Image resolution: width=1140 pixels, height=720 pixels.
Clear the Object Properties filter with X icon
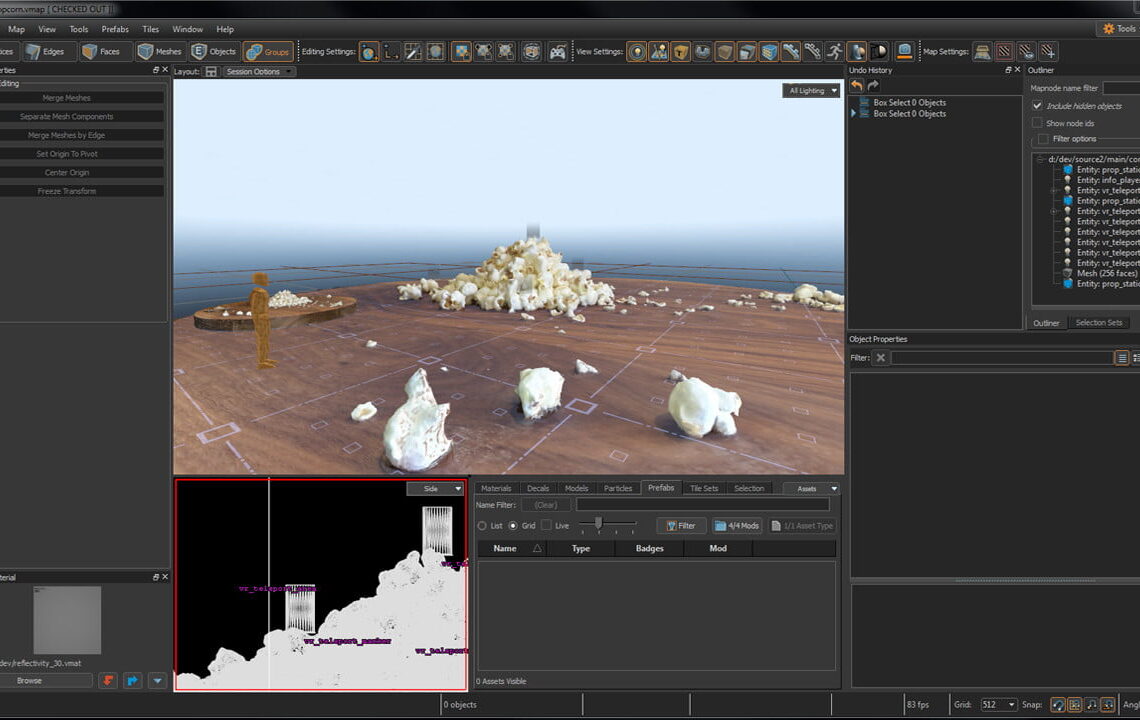(x=880, y=358)
